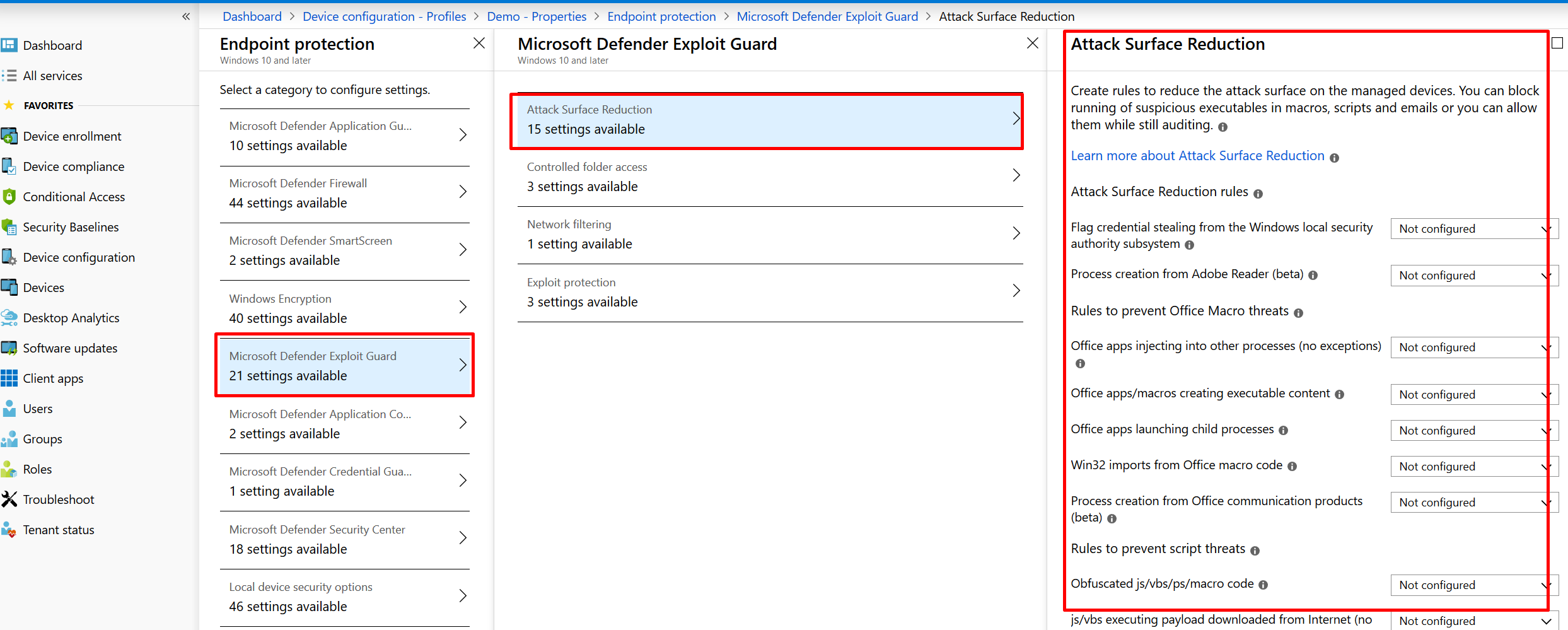
Task: Open dropdown for Office apps launching child processes
Action: [1475, 431]
